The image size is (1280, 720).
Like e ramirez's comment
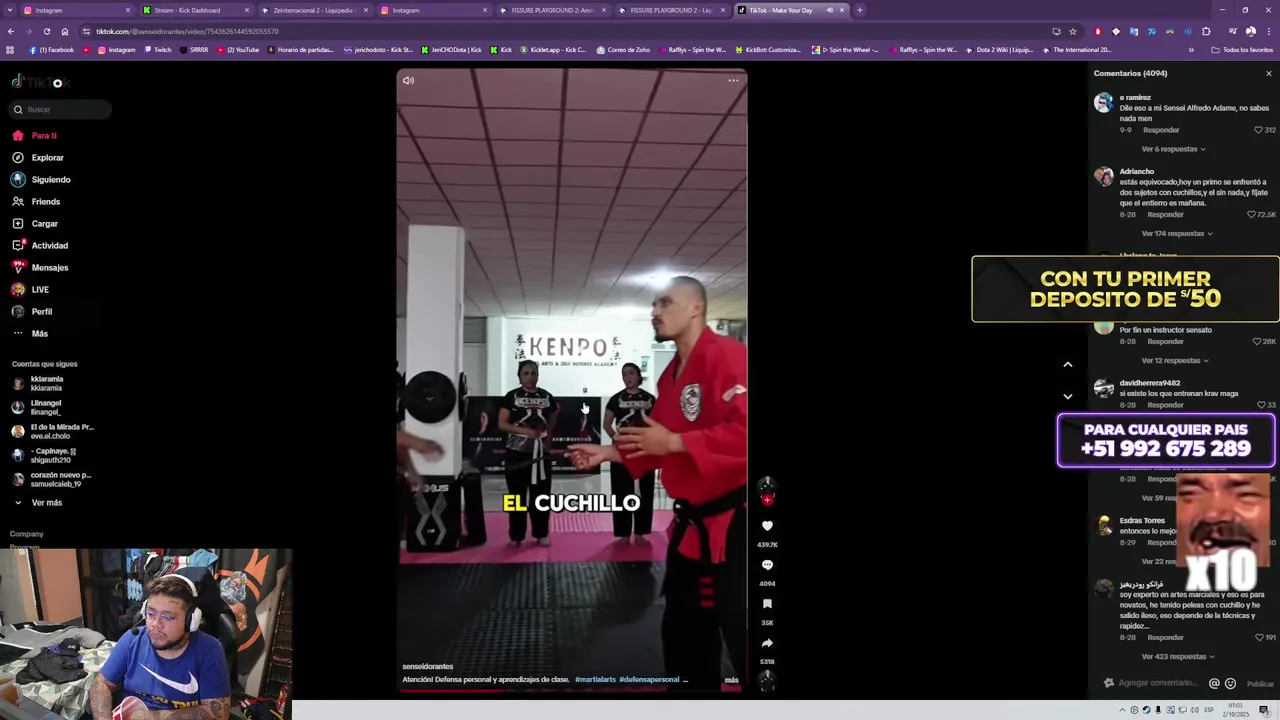coord(1259,130)
